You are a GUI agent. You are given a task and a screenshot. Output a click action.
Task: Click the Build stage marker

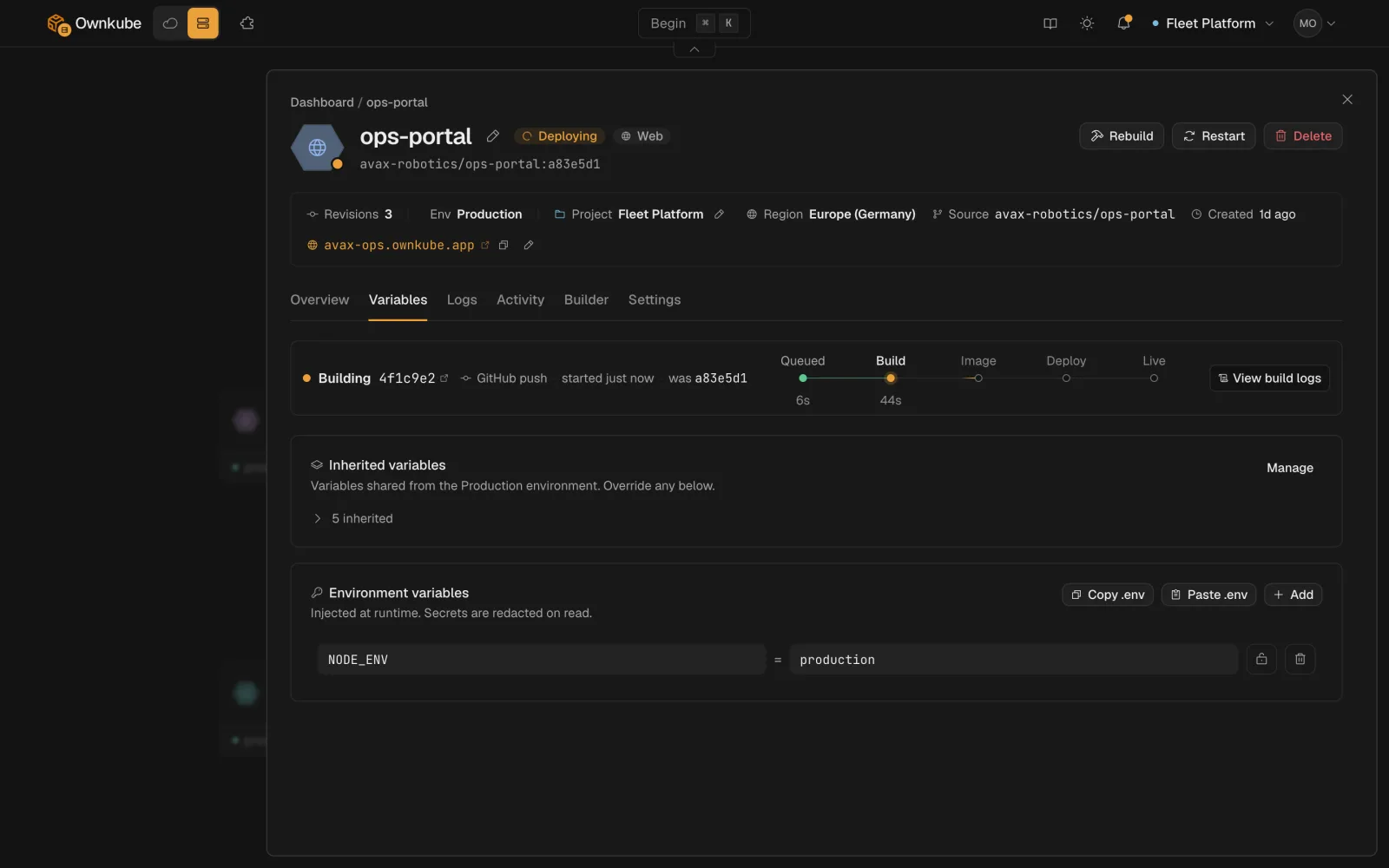click(891, 378)
